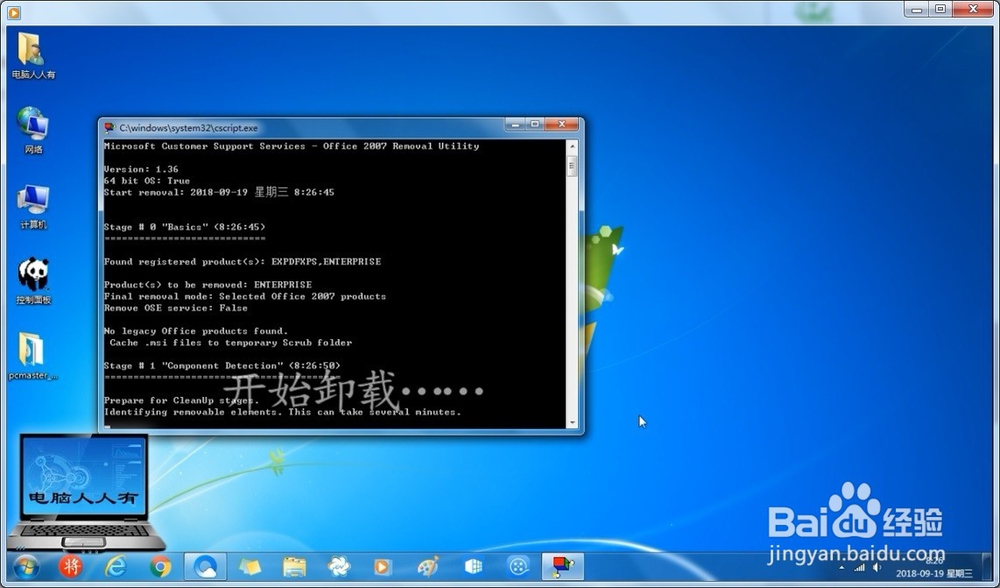Click console scrollbar down arrow
Image resolution: width=1000 pixels, height=588 pixels.
(572, 423)
